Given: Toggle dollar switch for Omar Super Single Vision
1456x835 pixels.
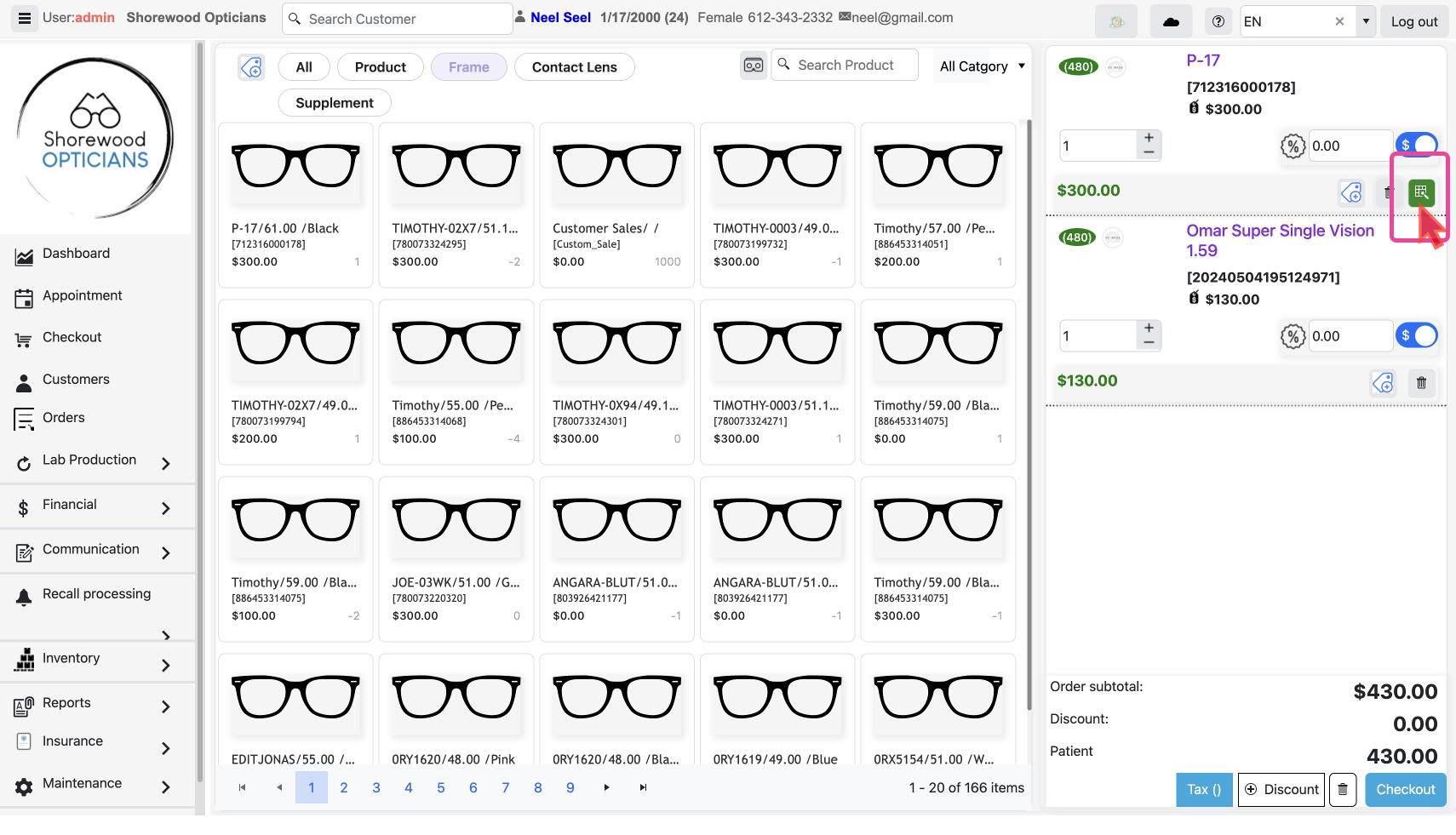Looking at the screenshot, I should [1417, 336].
